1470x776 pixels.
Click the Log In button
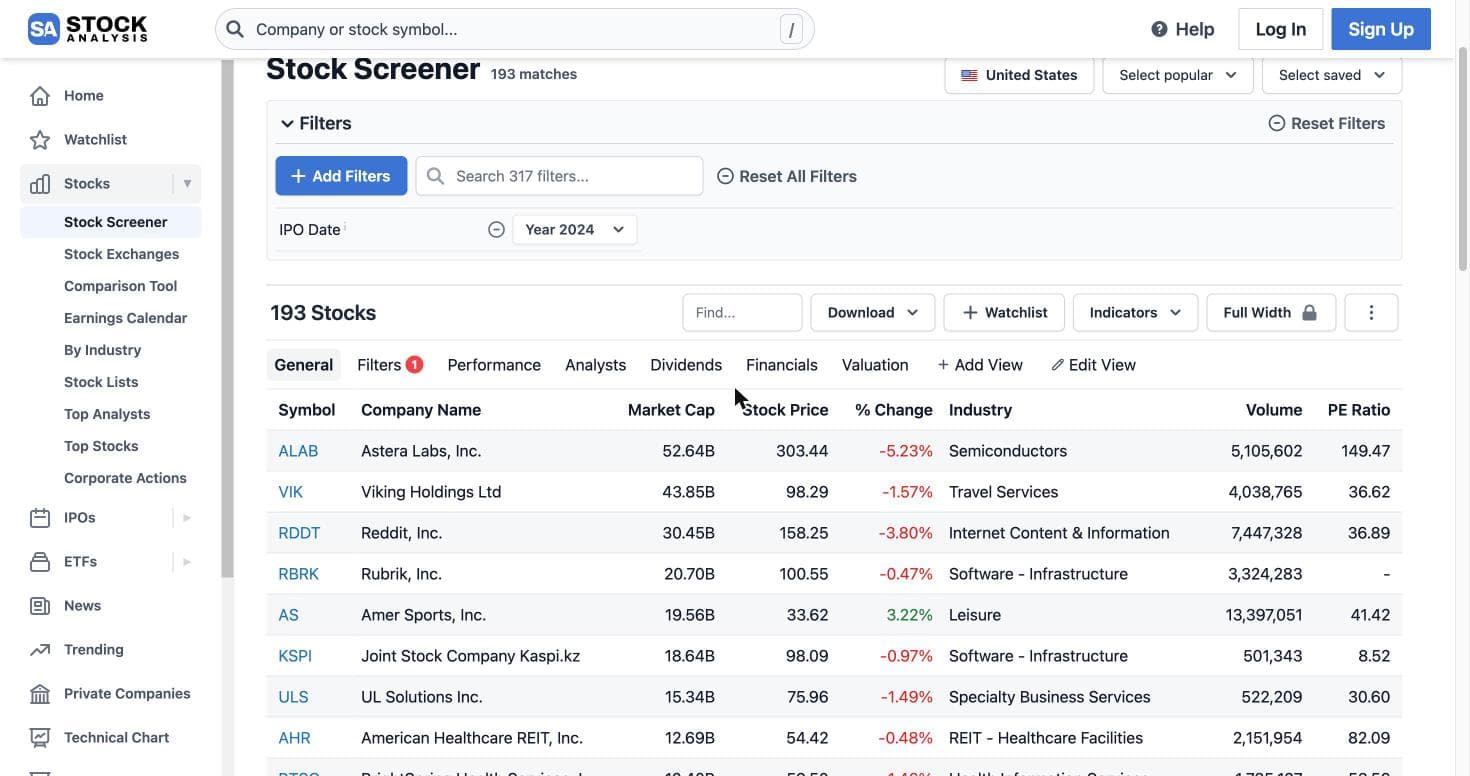(1281, 29)
